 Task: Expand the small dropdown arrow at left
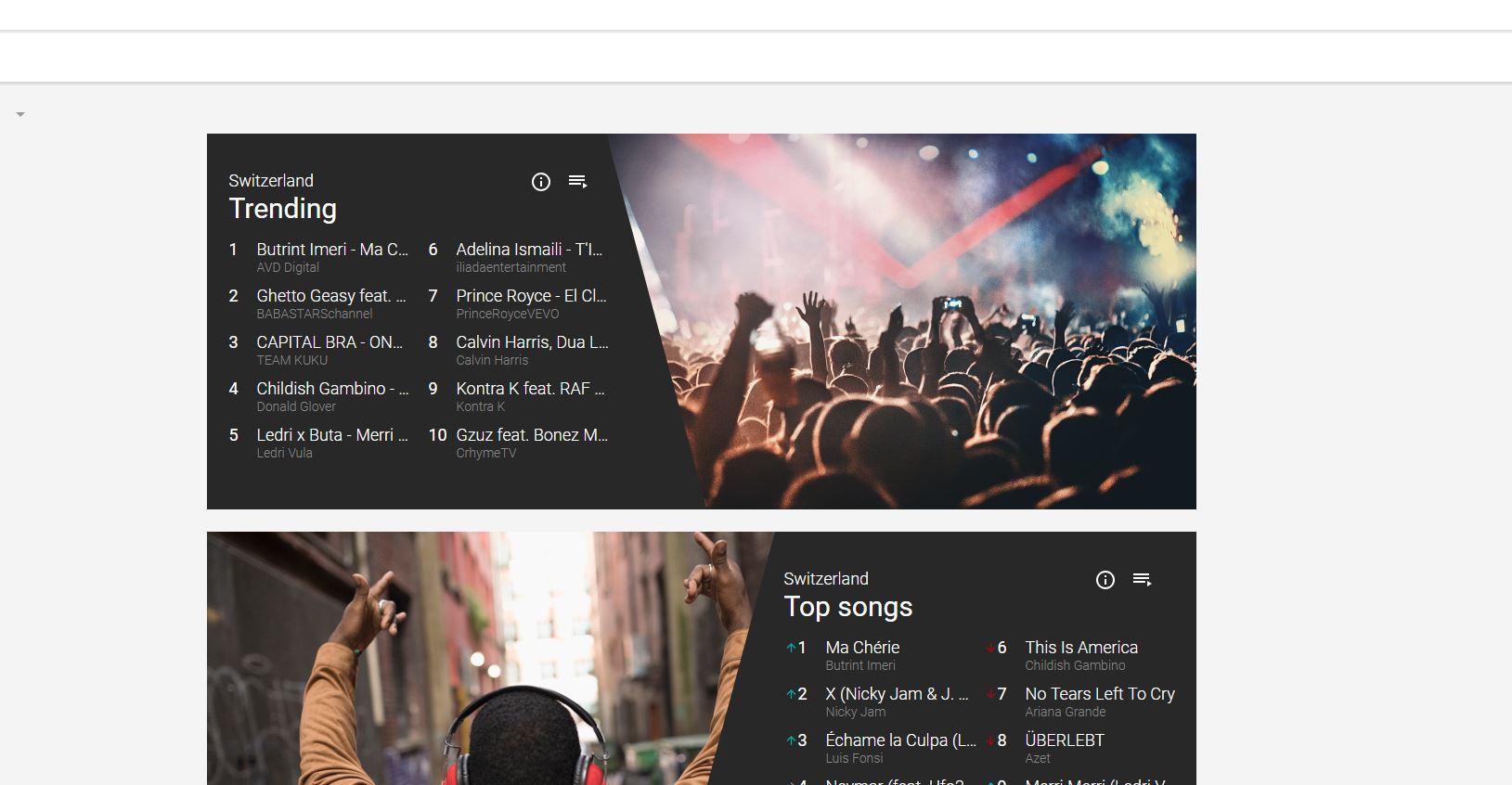[x=20, y=114]
